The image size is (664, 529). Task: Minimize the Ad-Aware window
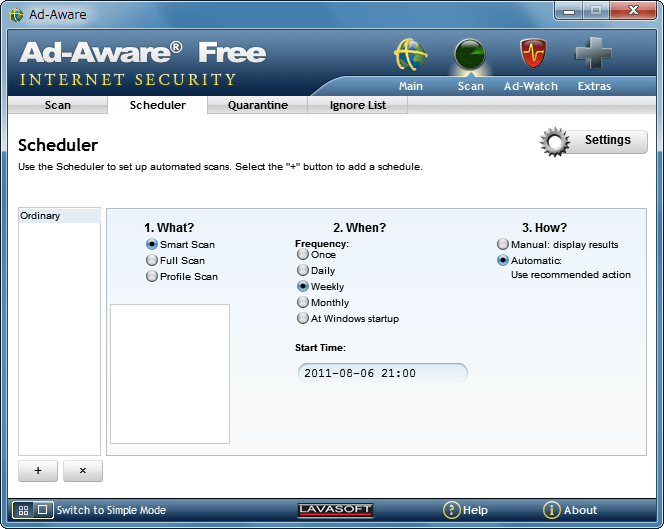569,11
